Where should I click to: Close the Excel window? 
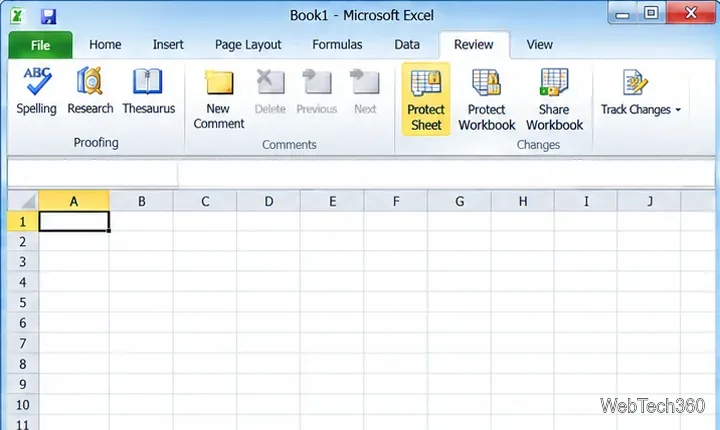[691, 13]
